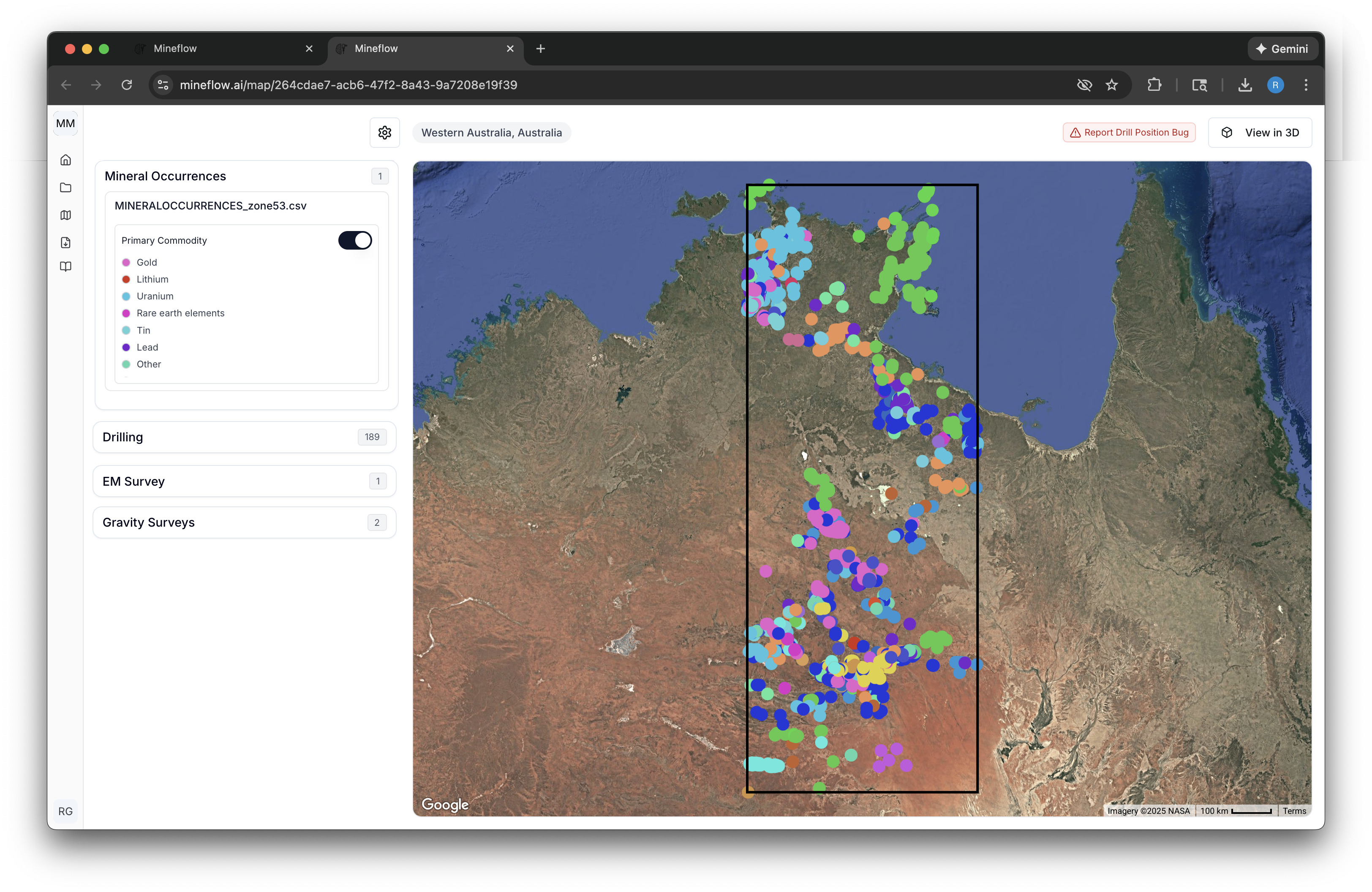1372x892 pixels.
Task: Expand the Drilling section
Action: pos(244,437)
